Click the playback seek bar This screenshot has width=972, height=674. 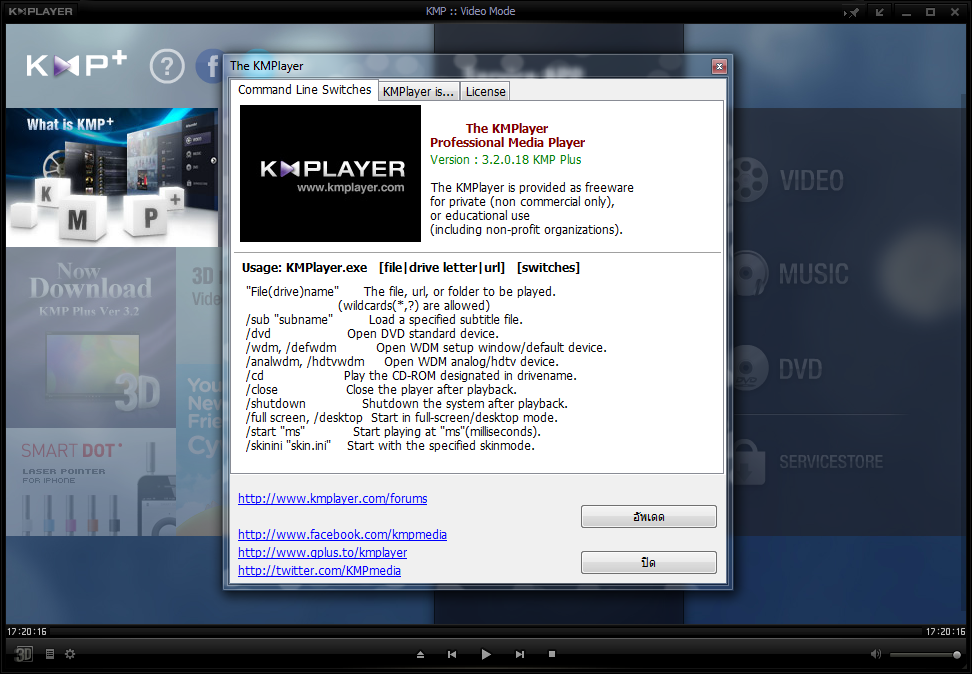click(x=486, y=632)
